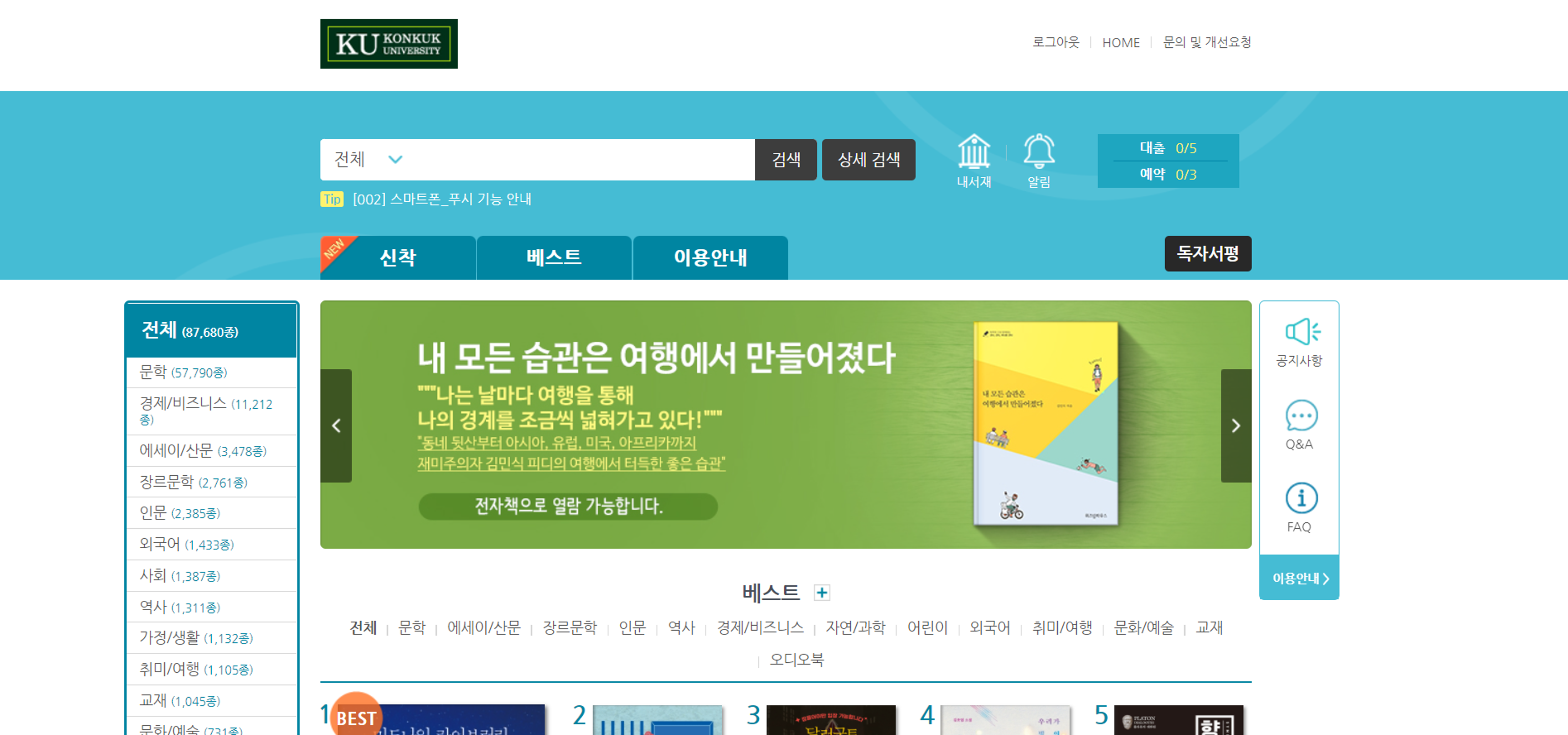Open 상세 검색 advanced search
Screen dimensions: 1568x735
[868, 159]
